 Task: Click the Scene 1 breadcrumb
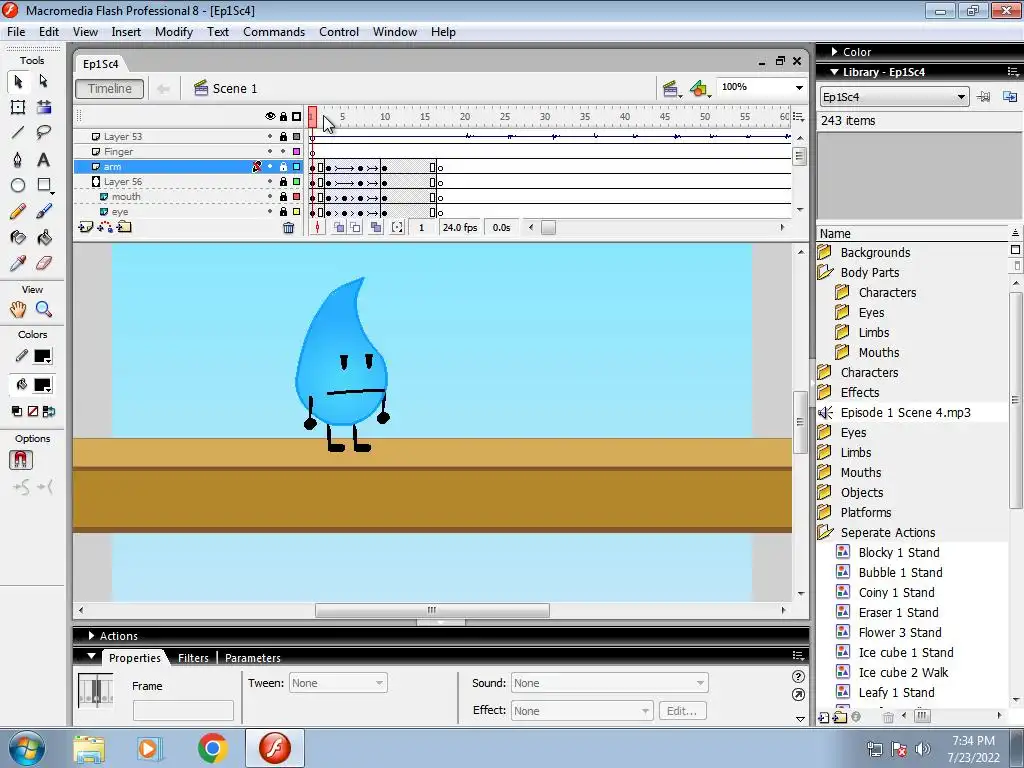226,89
